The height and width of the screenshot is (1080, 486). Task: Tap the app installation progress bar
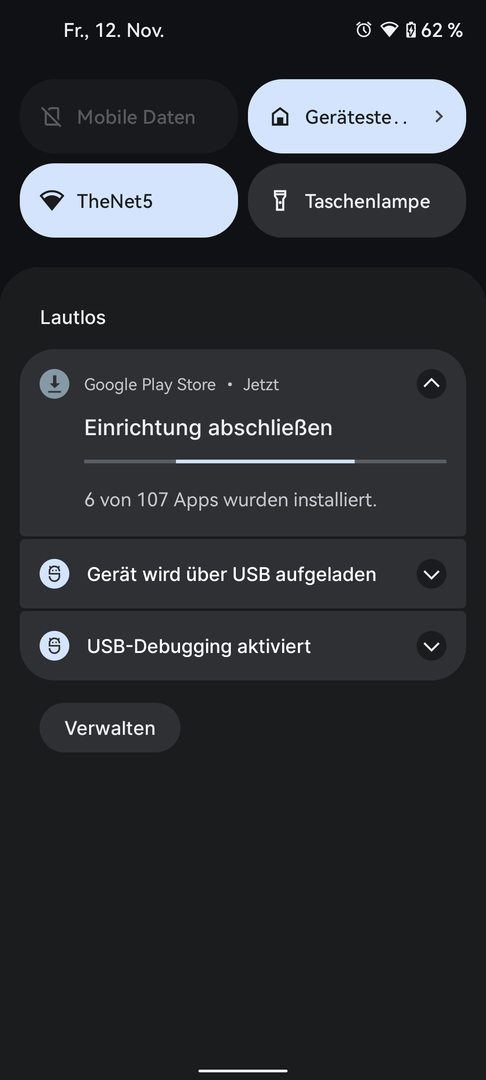coord(265,461)
